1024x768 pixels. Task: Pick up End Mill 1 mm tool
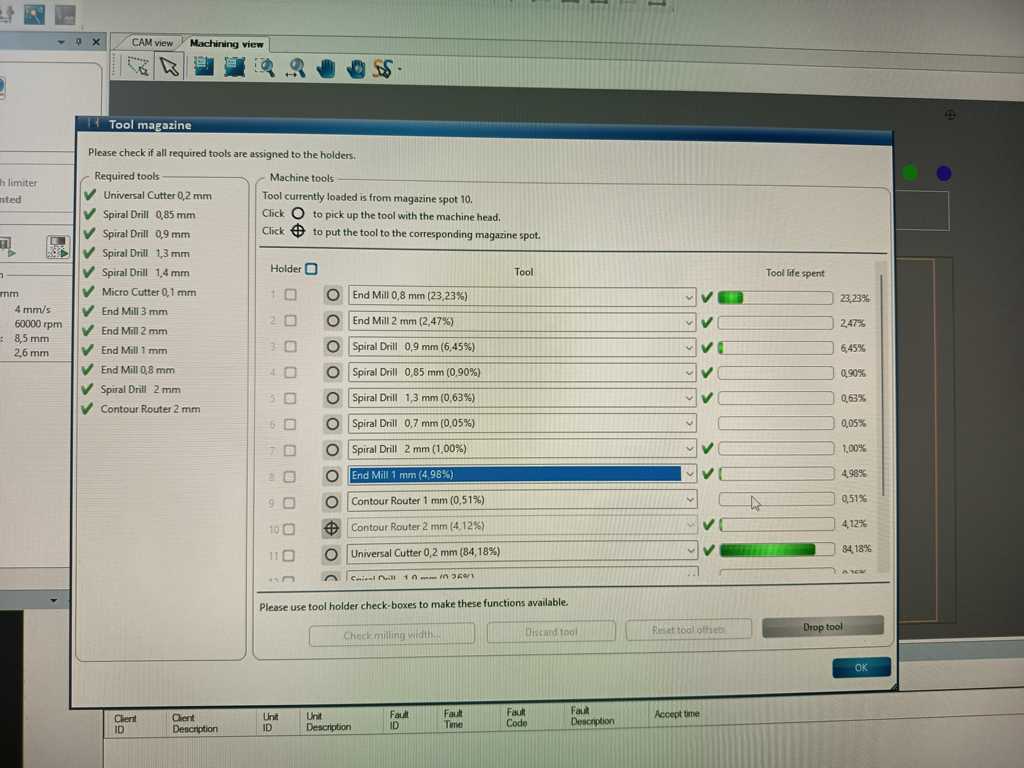[332, 476]
